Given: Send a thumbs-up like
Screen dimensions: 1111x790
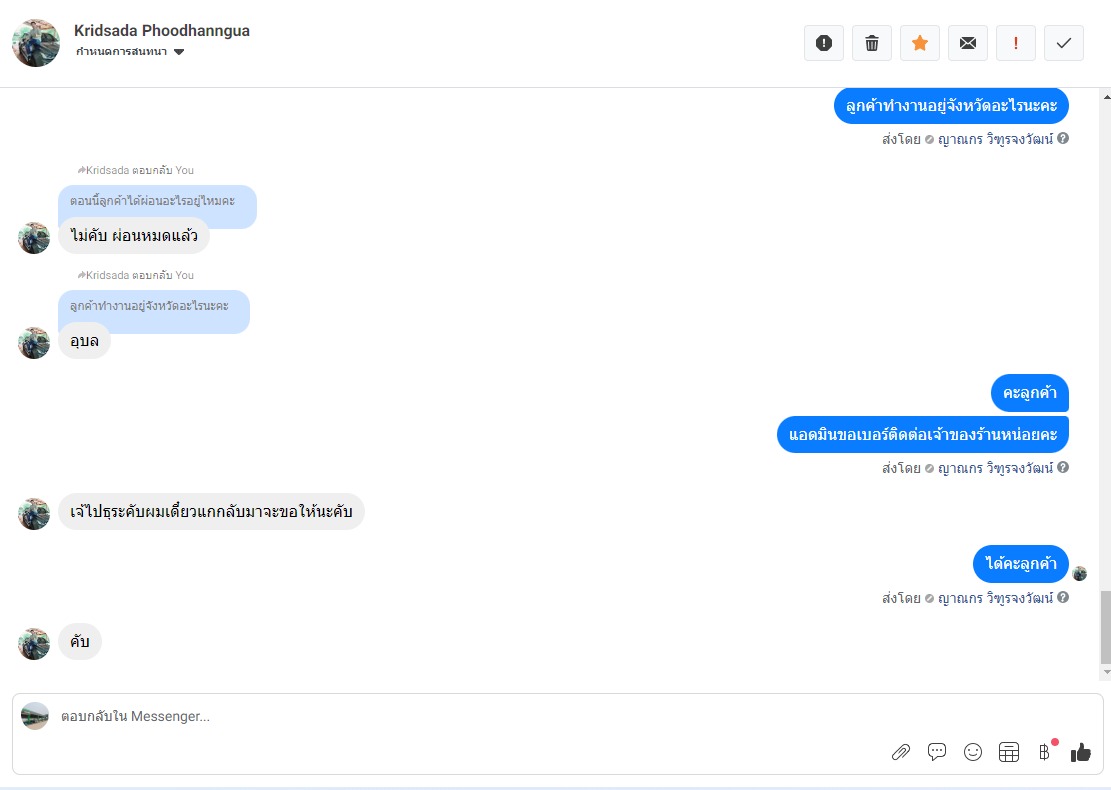Looking at the screenshot, I should click(x=1081, y=752).
